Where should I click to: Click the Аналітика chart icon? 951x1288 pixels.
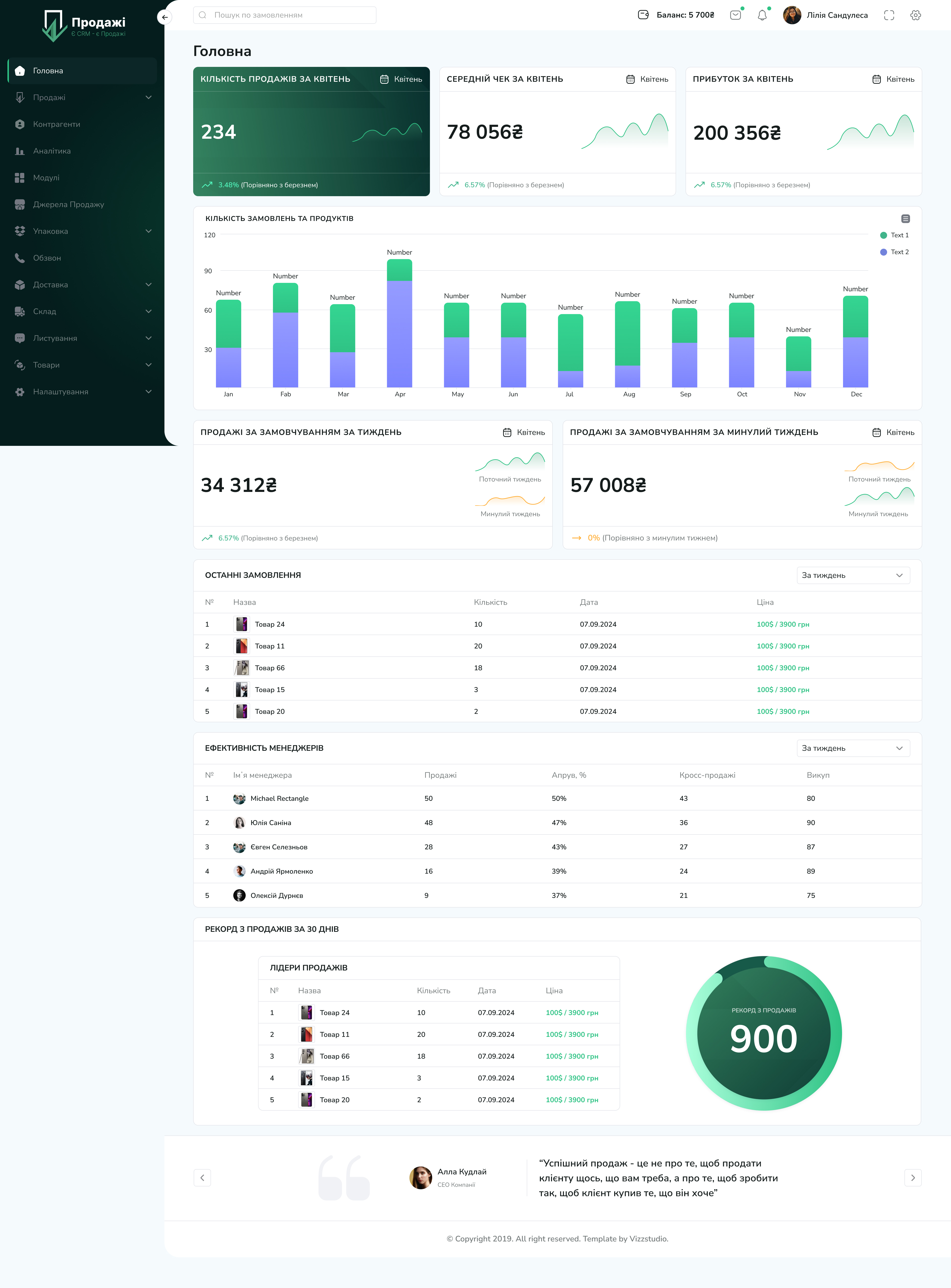[x=20, y=151]
